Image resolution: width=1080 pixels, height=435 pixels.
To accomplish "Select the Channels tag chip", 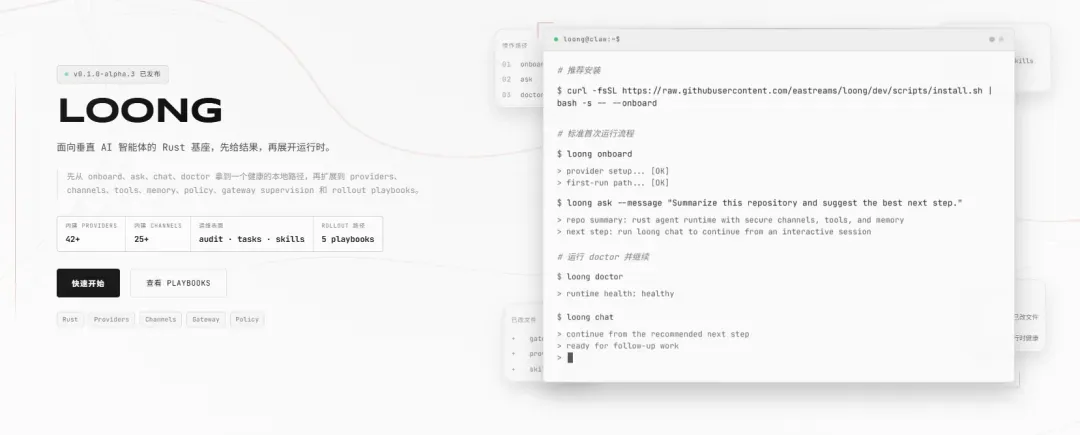I will (x=160, y=319).
